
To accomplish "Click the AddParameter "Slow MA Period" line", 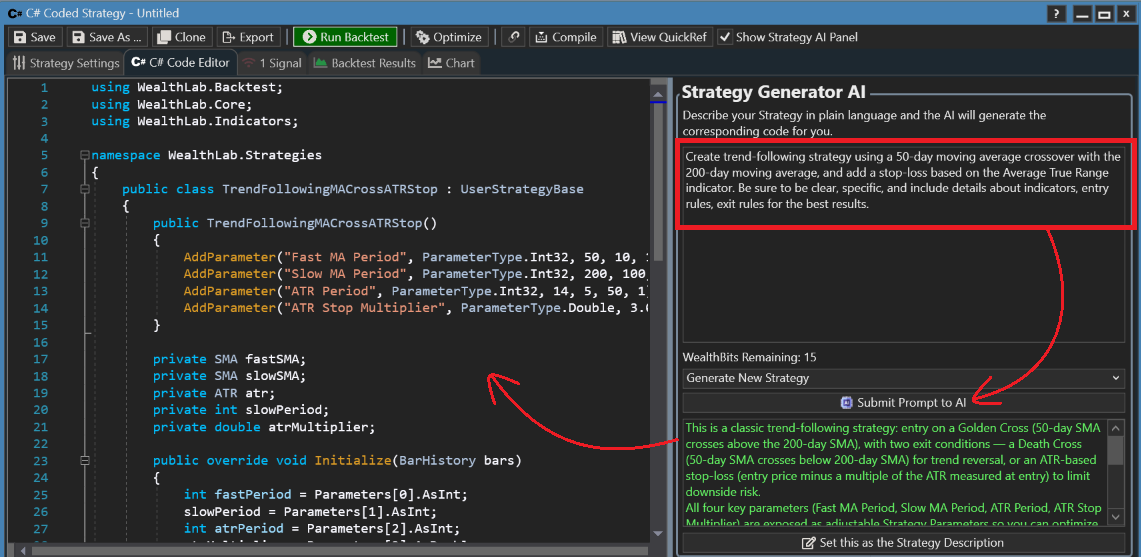I will click(416, 274).
